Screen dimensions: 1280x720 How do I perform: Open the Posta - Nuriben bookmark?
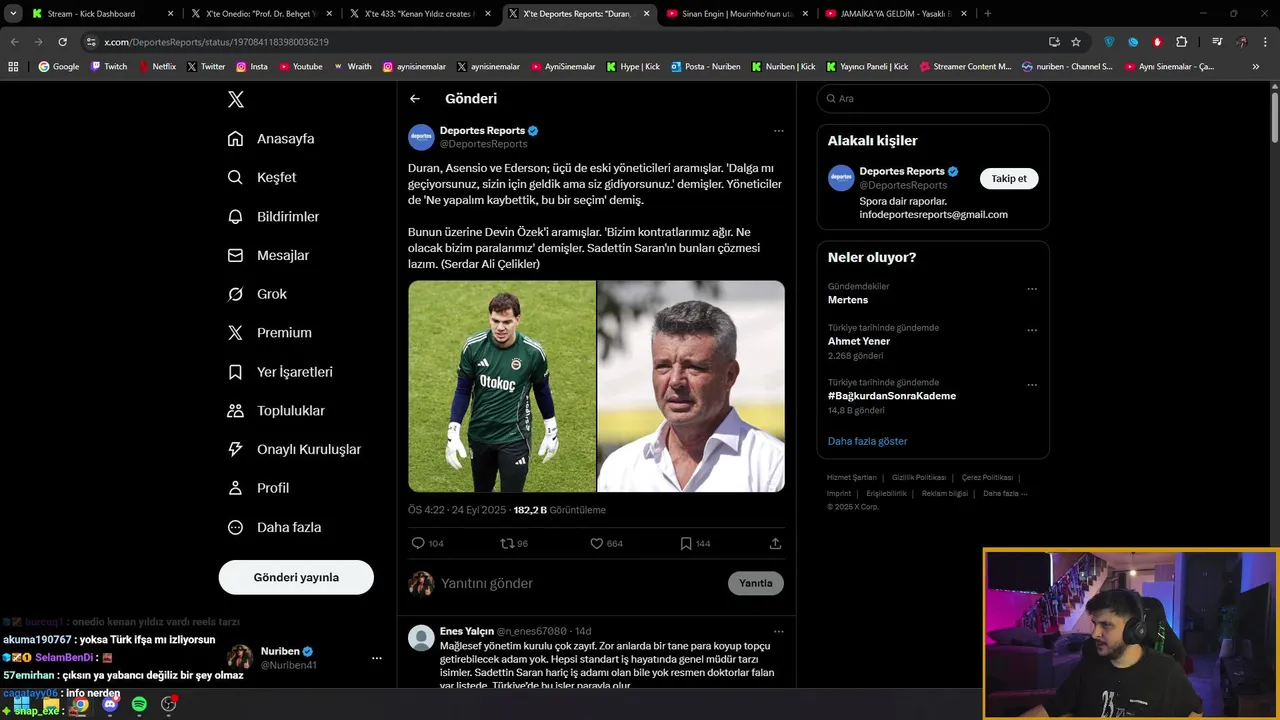click(x=706, y=67)
